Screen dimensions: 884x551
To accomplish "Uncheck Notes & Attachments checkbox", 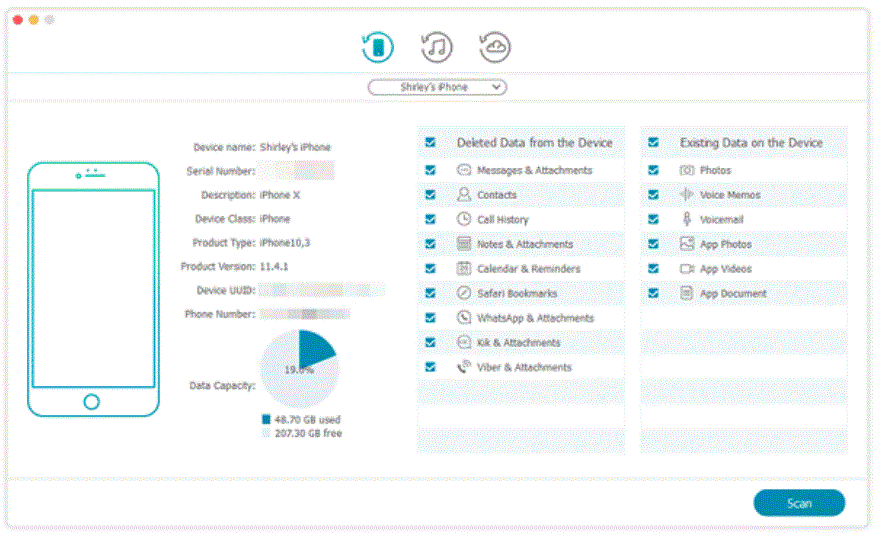I will [430, 244].
